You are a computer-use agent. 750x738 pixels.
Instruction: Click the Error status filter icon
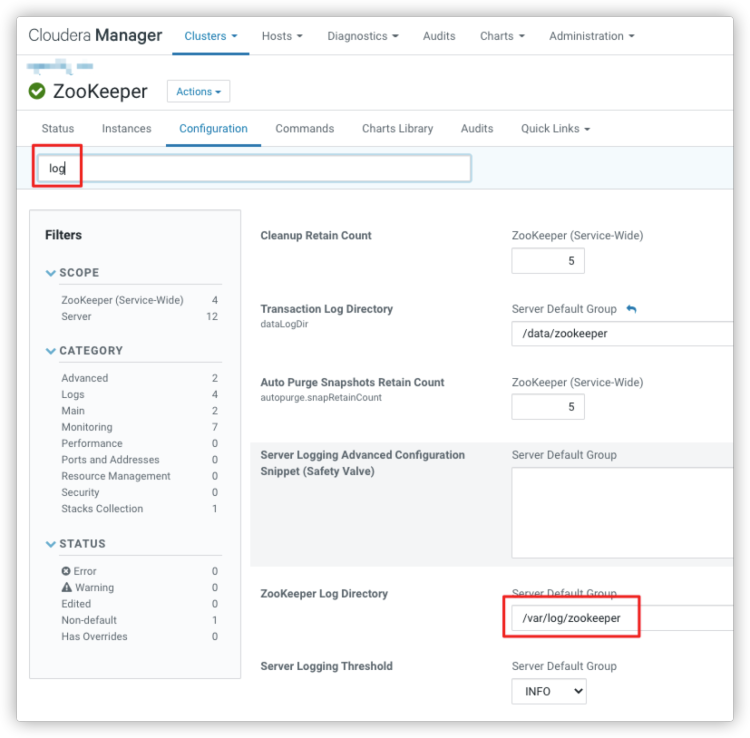pos(66,571)
